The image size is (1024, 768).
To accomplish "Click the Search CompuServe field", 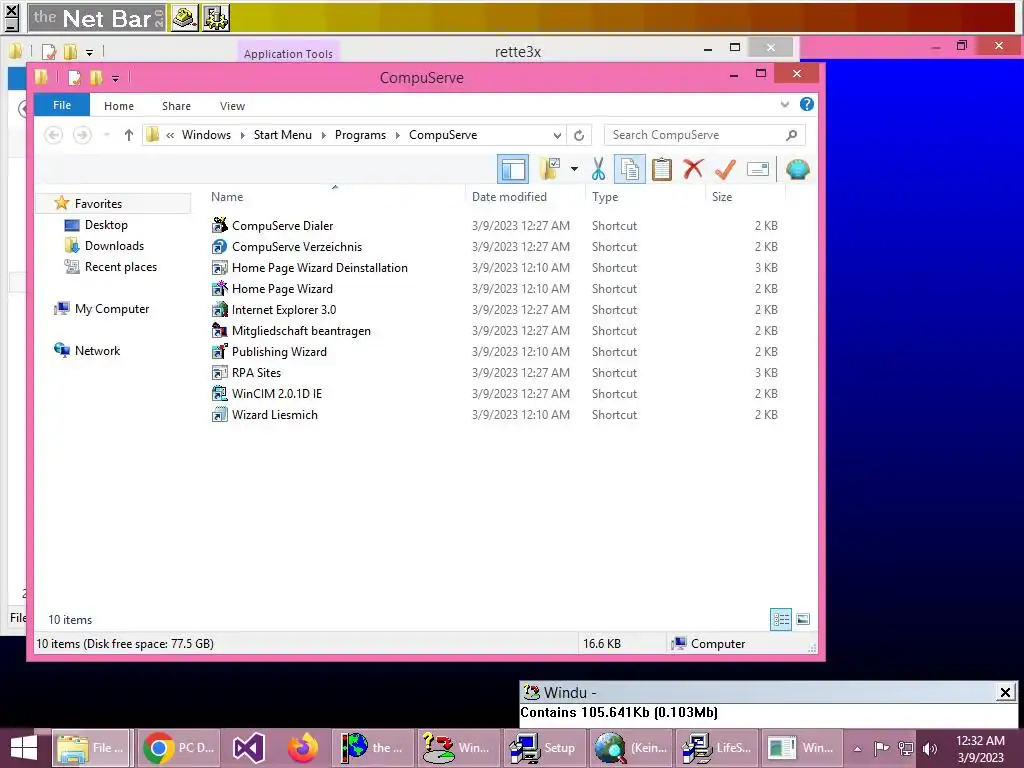I will click(705, 135).
